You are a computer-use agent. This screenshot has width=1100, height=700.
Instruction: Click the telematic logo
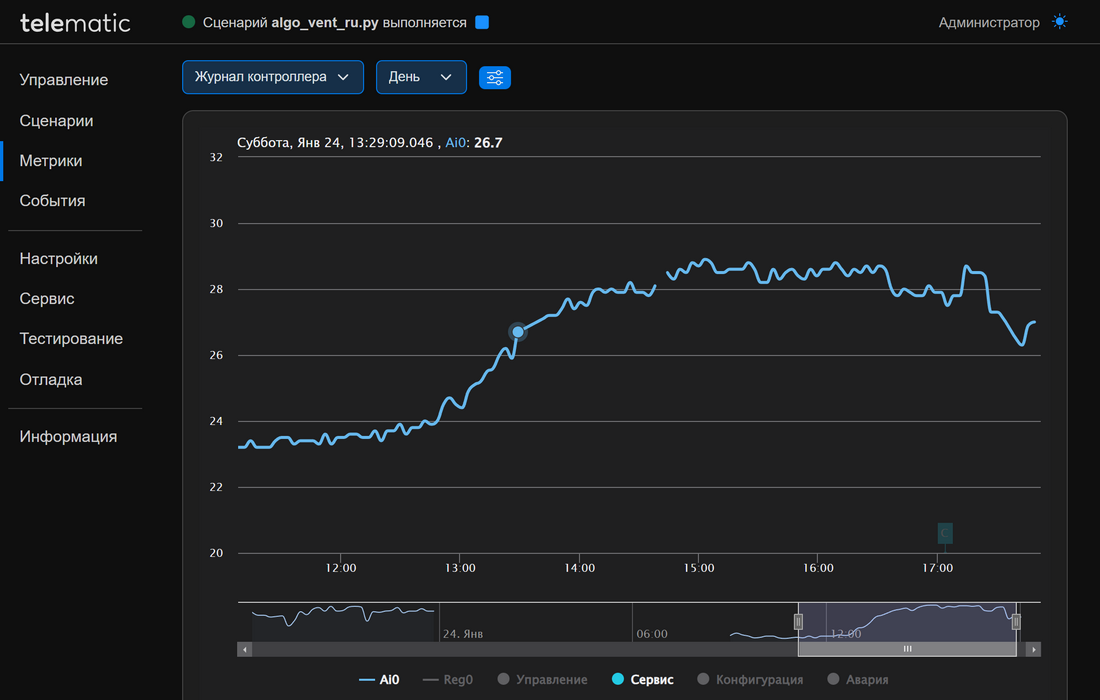tap(75, 22)
